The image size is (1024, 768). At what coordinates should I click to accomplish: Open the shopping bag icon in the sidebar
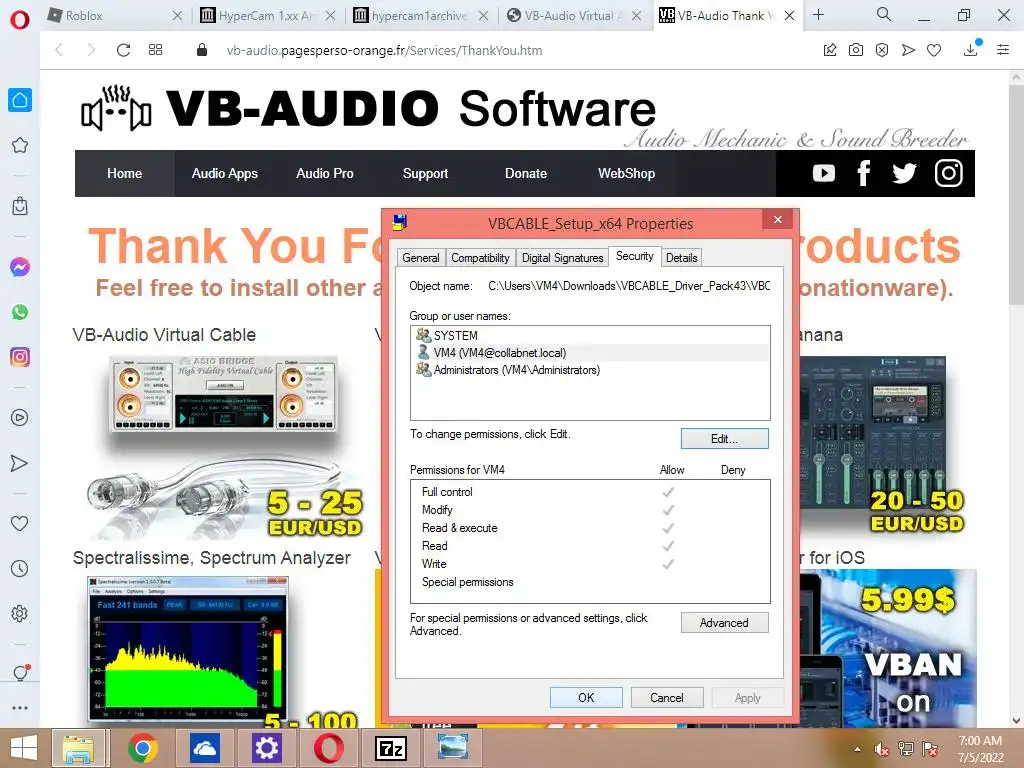[20, 206]
